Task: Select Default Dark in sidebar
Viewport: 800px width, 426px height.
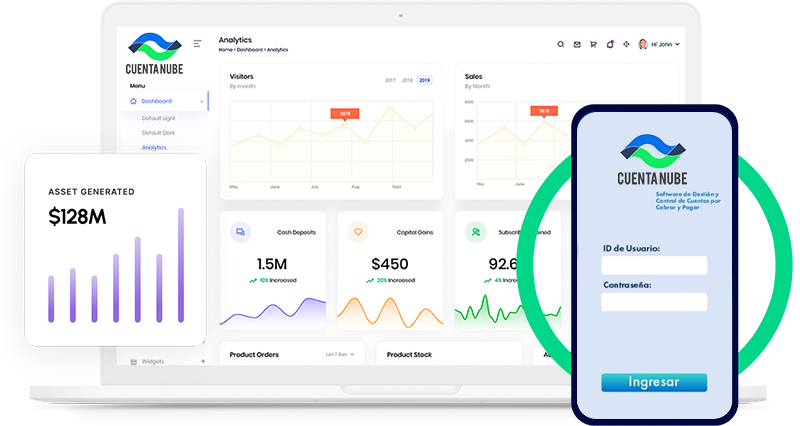Action: pos(158,133)
